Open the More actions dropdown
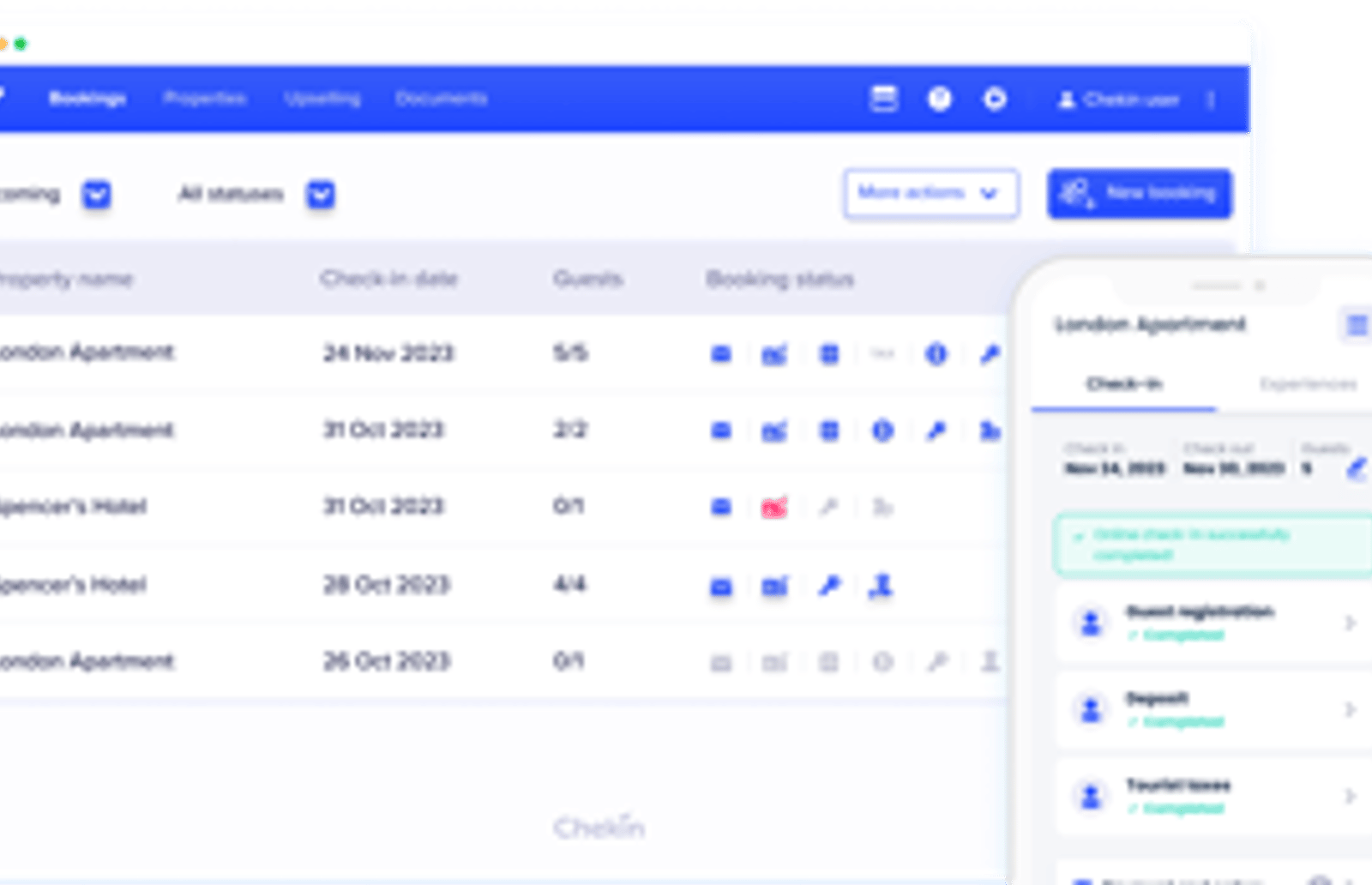 (931, 194)
